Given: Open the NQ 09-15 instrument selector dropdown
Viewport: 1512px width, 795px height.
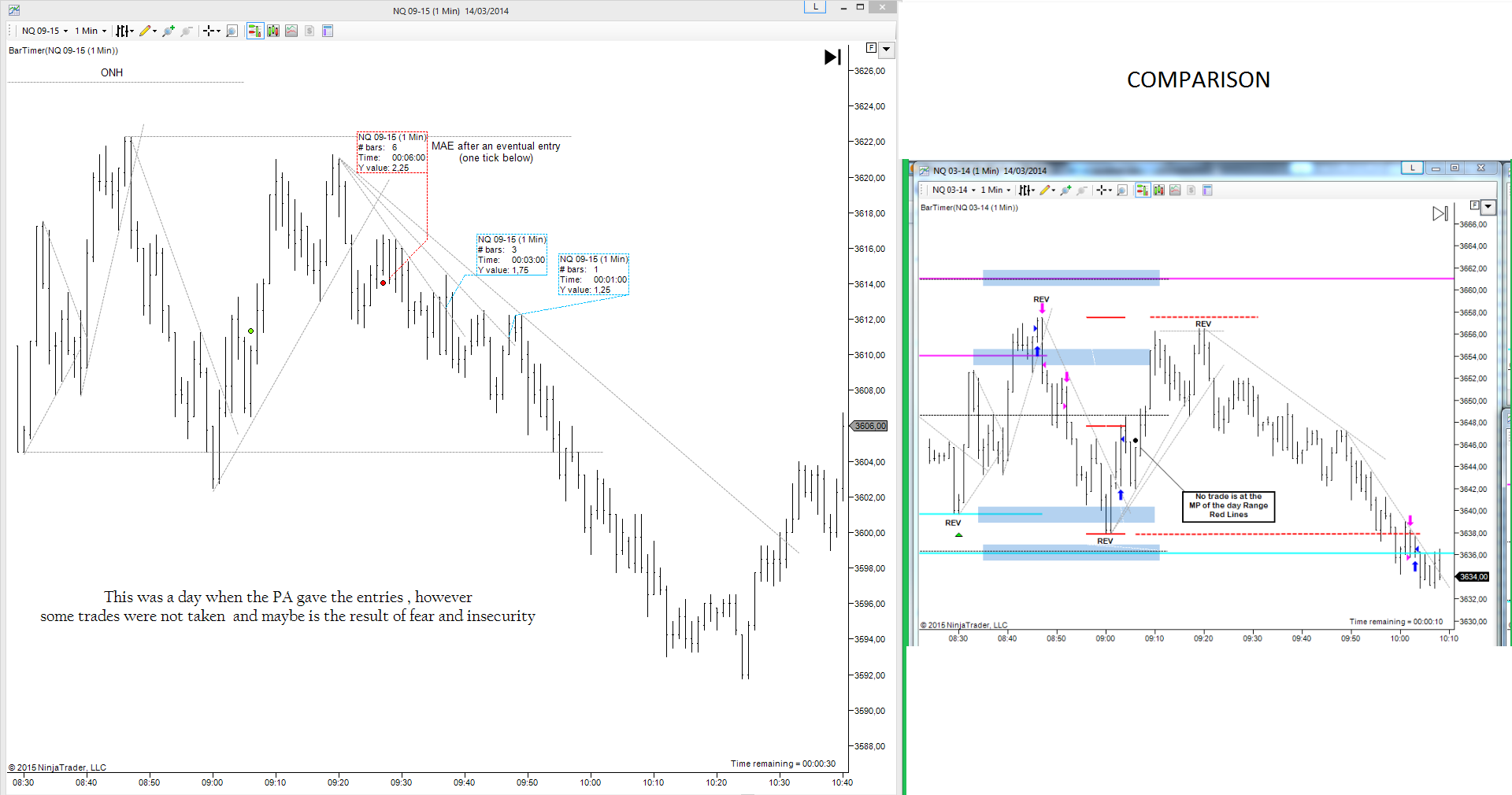Looking at the screenshot, I should (x=45, y=31).
